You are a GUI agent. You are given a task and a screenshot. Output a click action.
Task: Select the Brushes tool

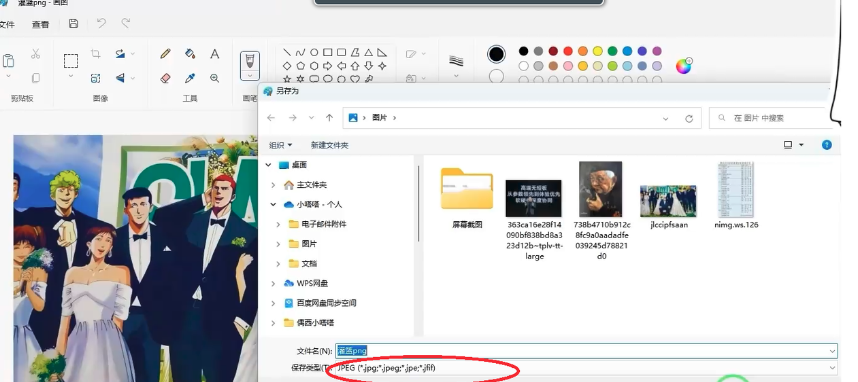250,60
